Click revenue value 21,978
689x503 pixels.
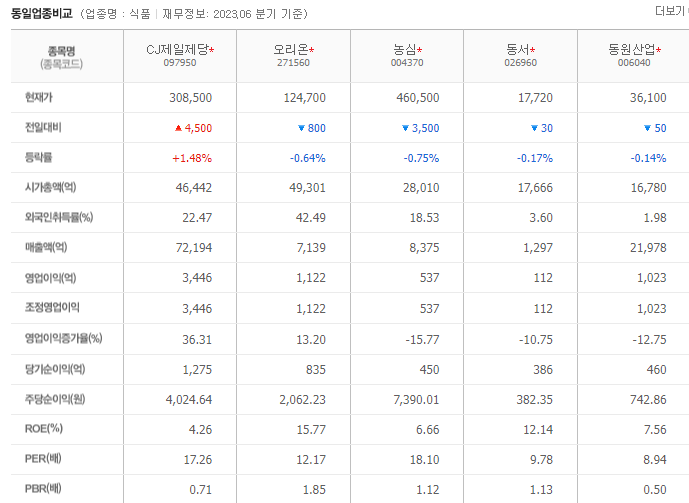tap(649, 248)
